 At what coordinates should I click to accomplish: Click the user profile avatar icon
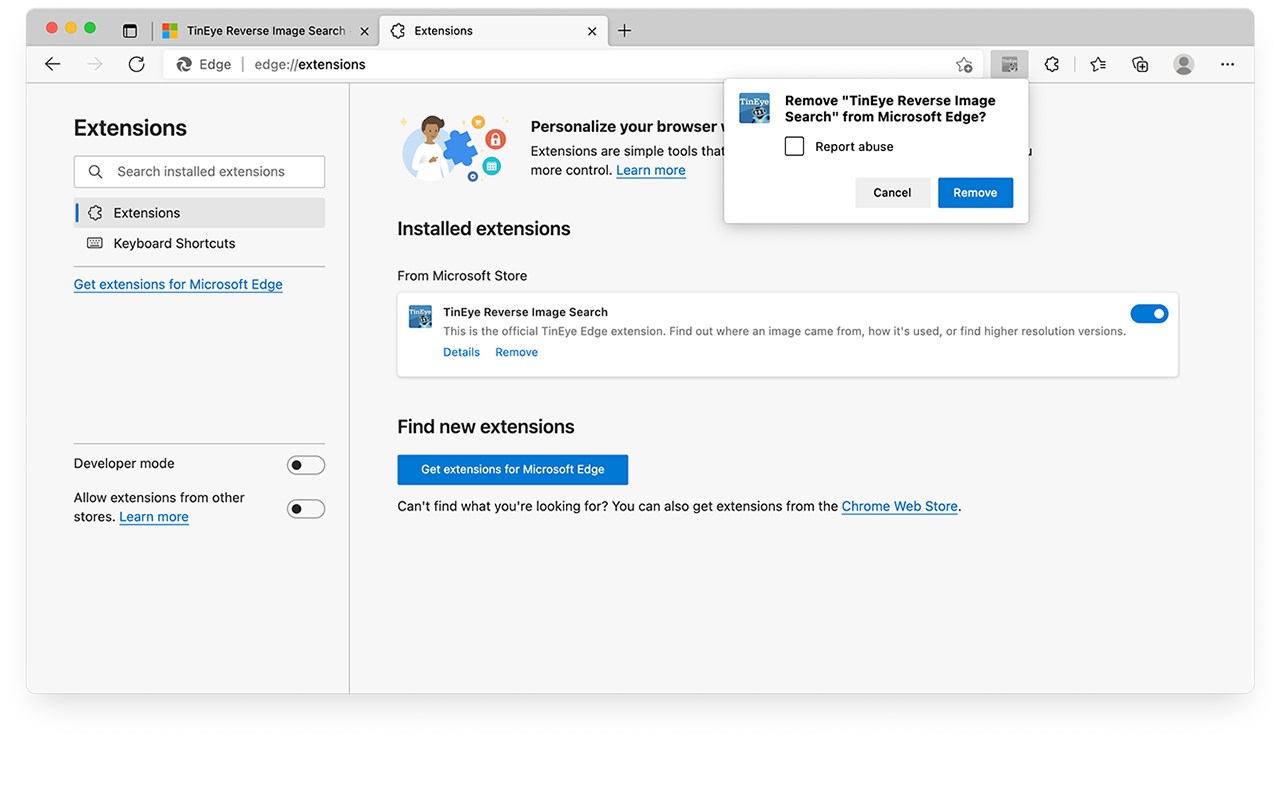[1184, 64]
